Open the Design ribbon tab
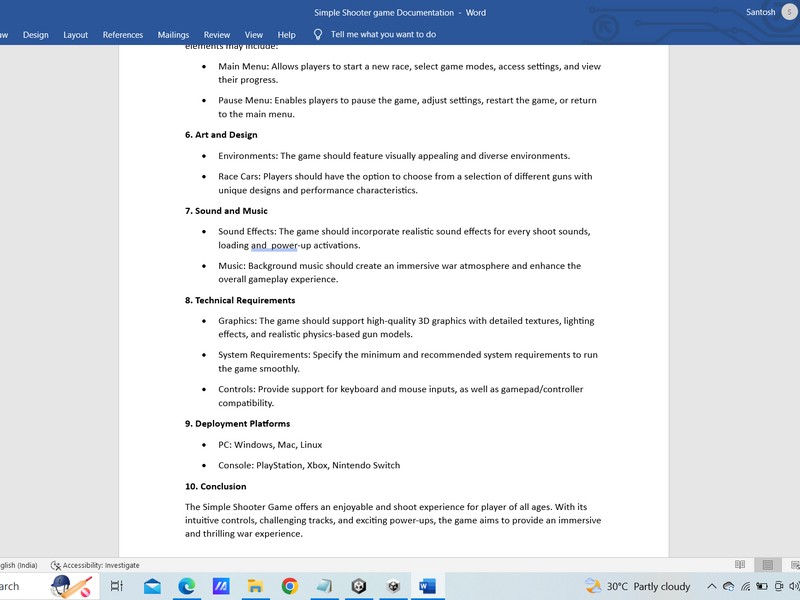Image resolution: width=800 pixels, height=600 pixels. 36,35
